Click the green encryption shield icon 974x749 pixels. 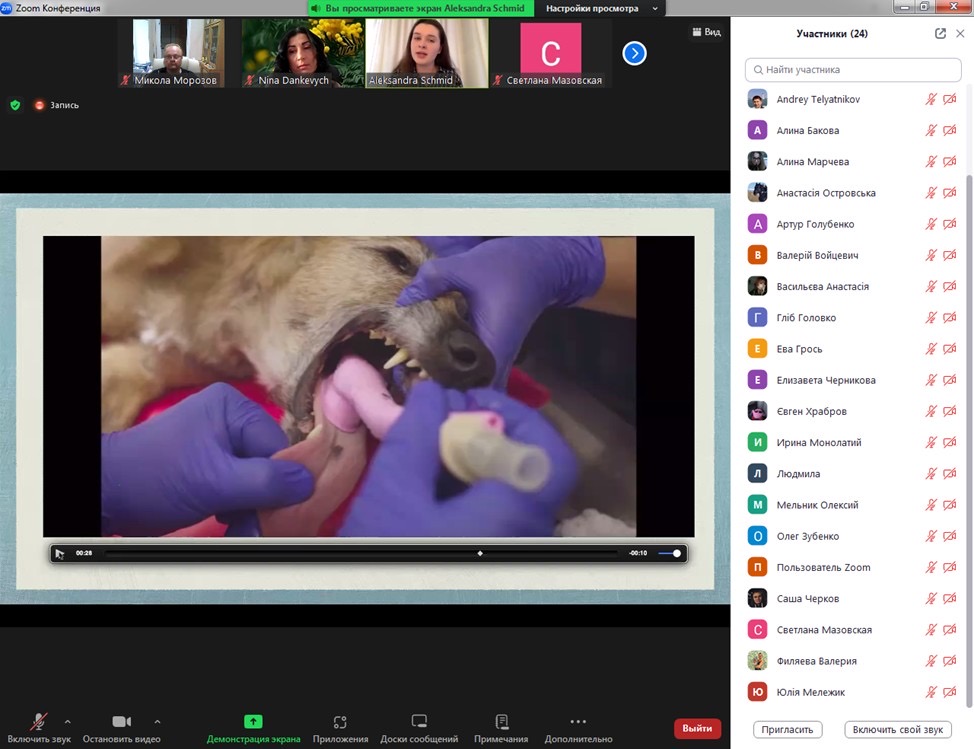[15, 105]
